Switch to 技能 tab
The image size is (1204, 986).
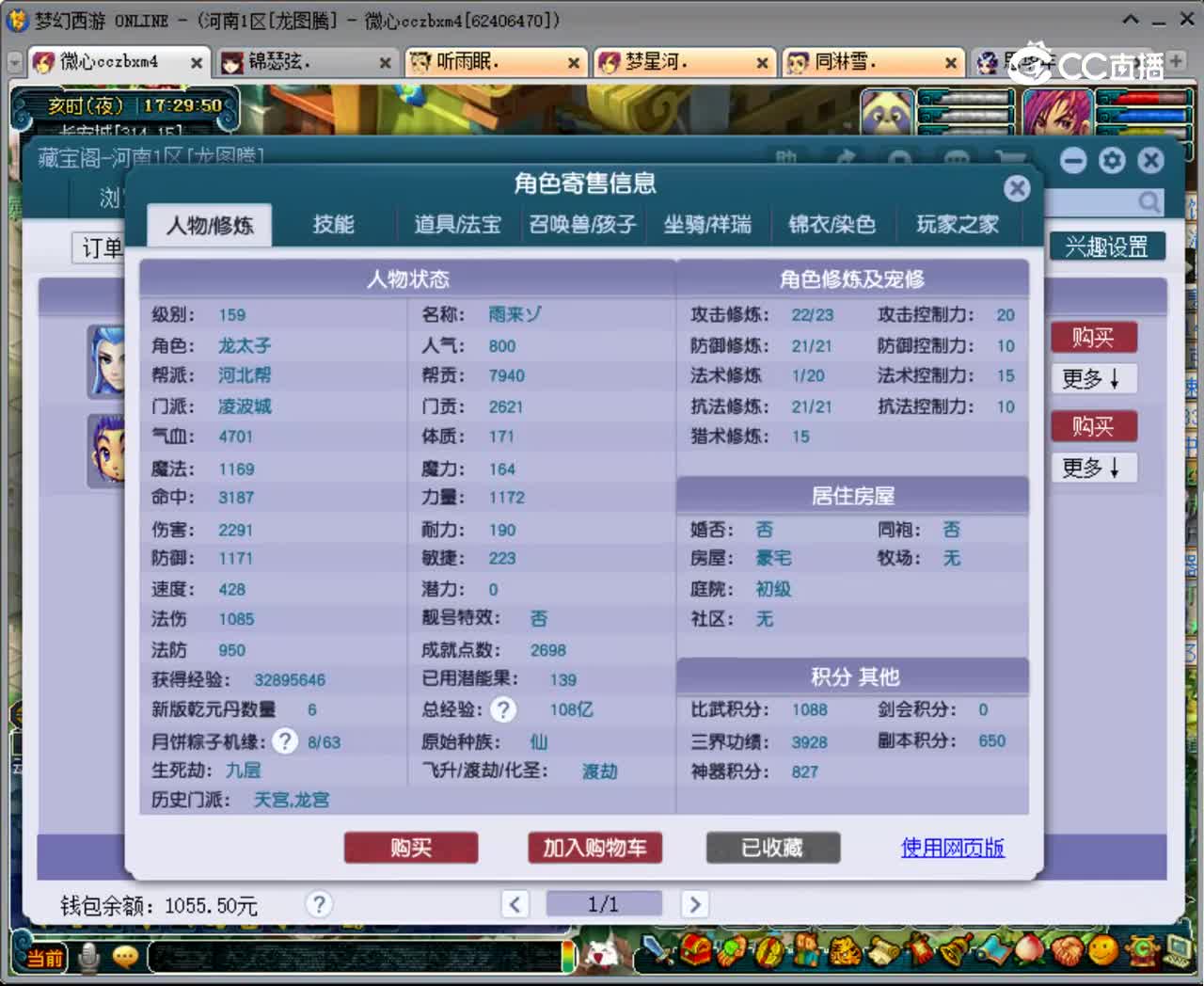pyautogui.click(x=333, y=224)
